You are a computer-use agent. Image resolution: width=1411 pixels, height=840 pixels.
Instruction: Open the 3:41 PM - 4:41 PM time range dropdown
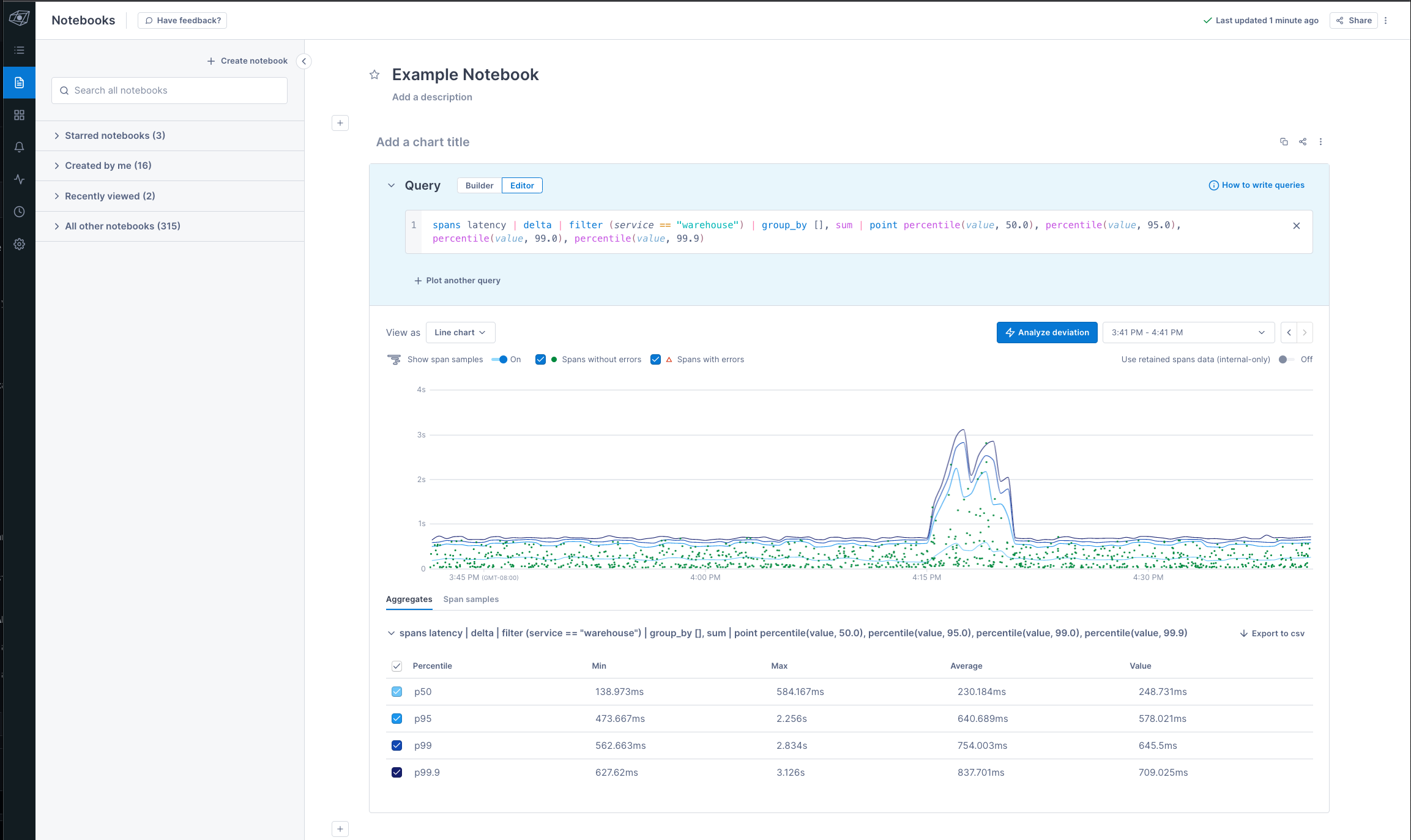tap(1188, 333)
